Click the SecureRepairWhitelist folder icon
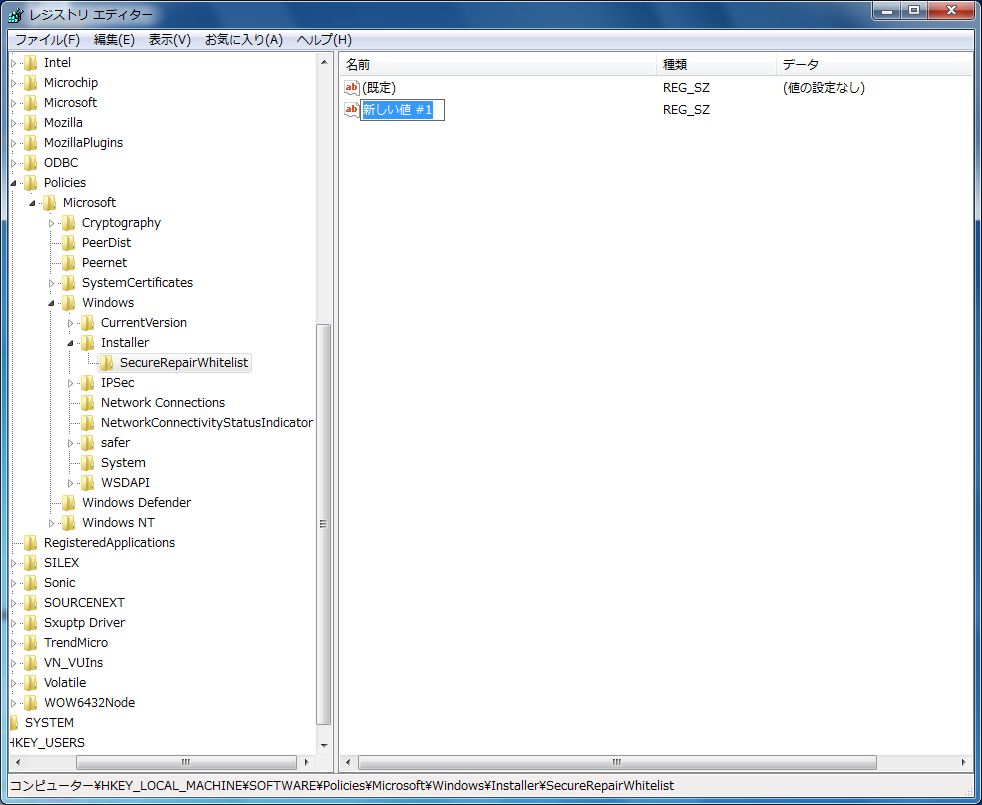This screenshot has width=982, height=805. tap(107, 363)
